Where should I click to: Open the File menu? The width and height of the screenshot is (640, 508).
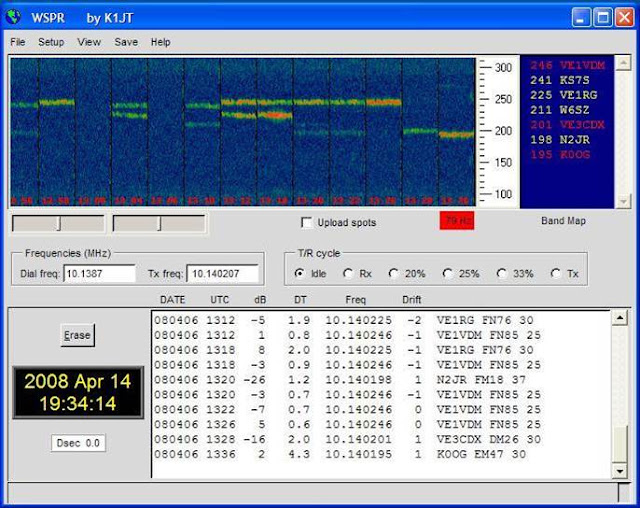point(18,42)
